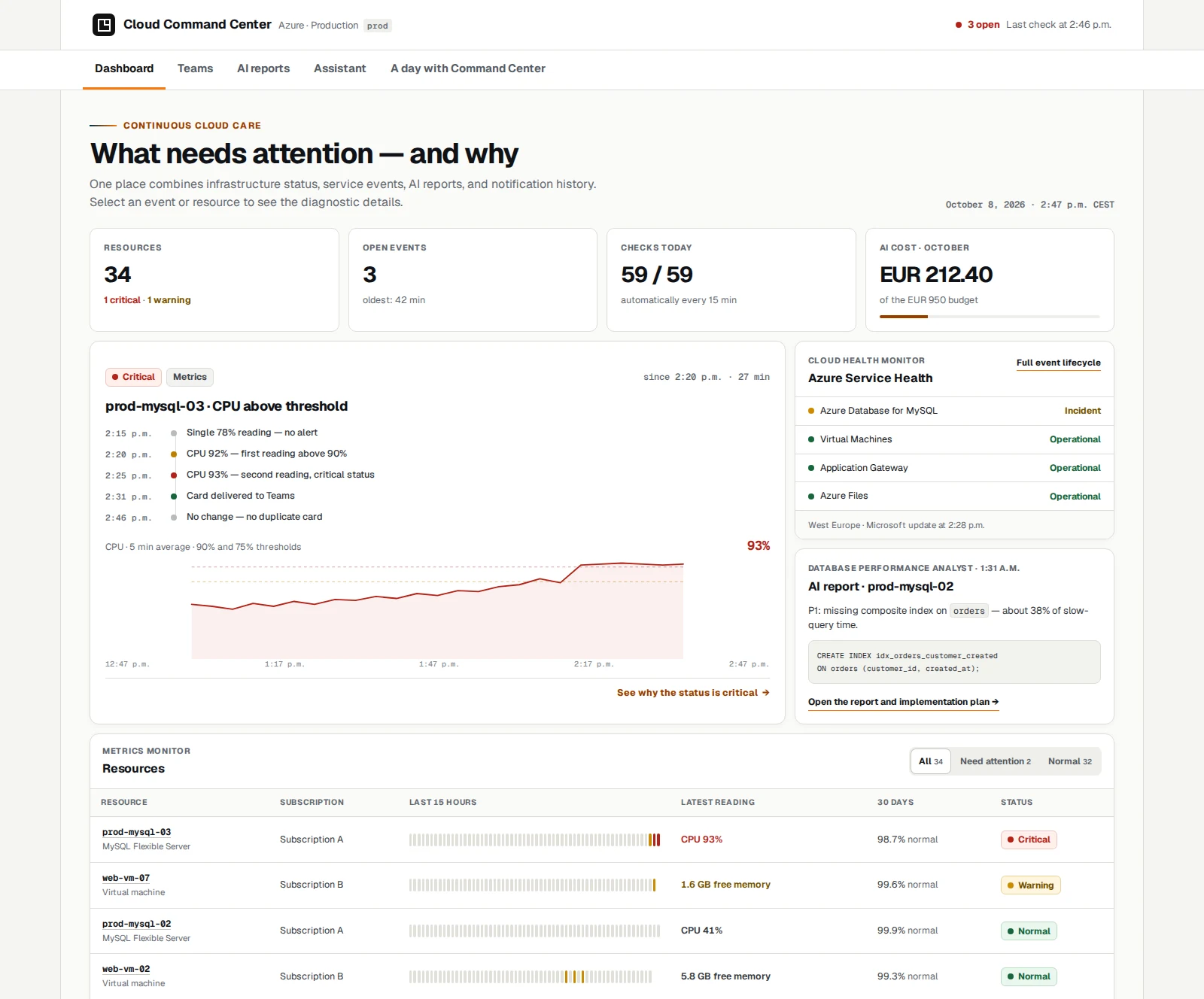1204x999 pixels.
Task: Filter resources by Need attention 2
Action: tap(996, 761)
